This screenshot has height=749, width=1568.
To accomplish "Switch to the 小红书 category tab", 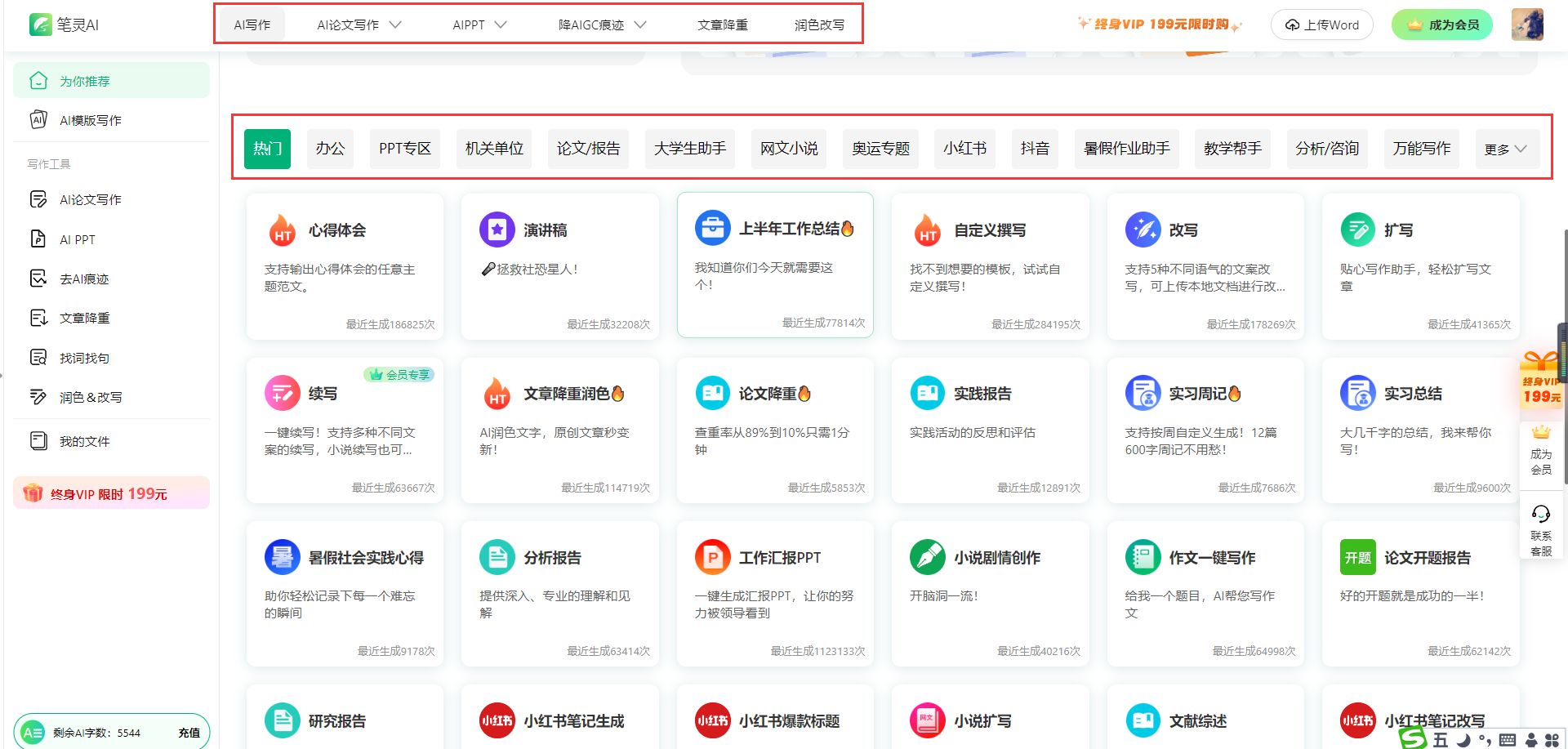I will point(964,149).
